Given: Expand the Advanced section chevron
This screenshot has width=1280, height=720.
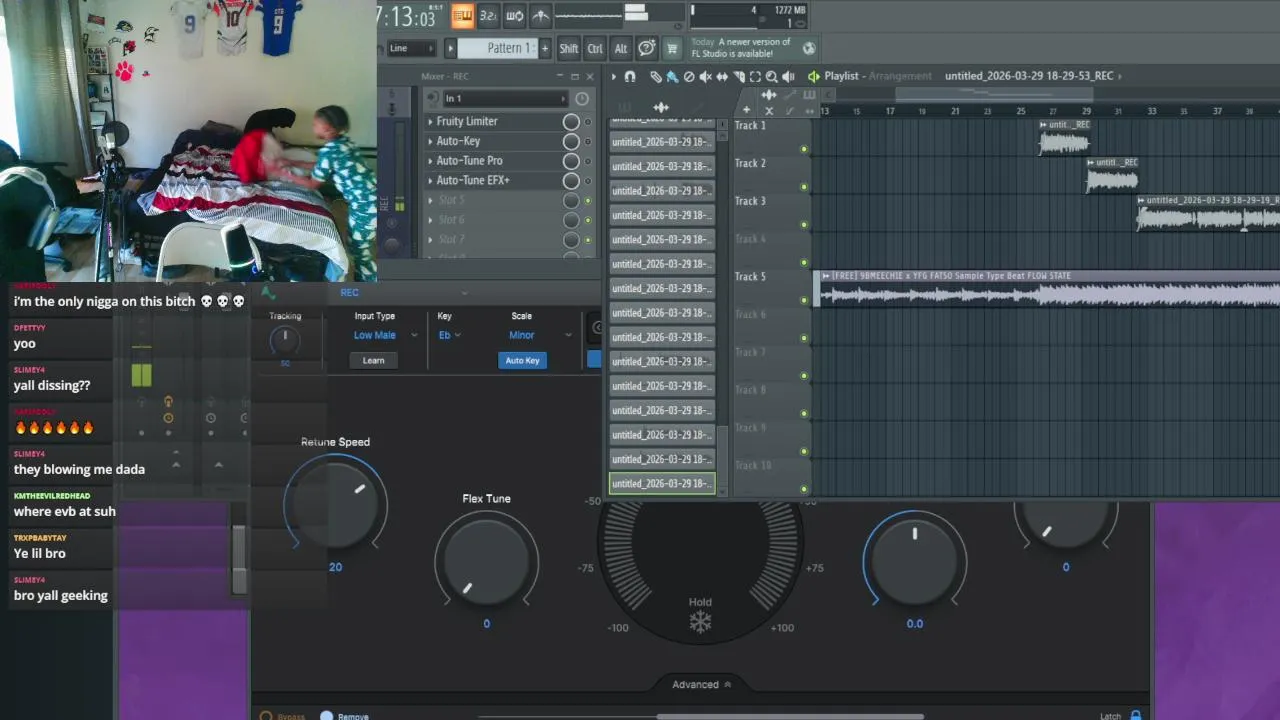Looking at the screenshot, I should [x=727, y=685].
